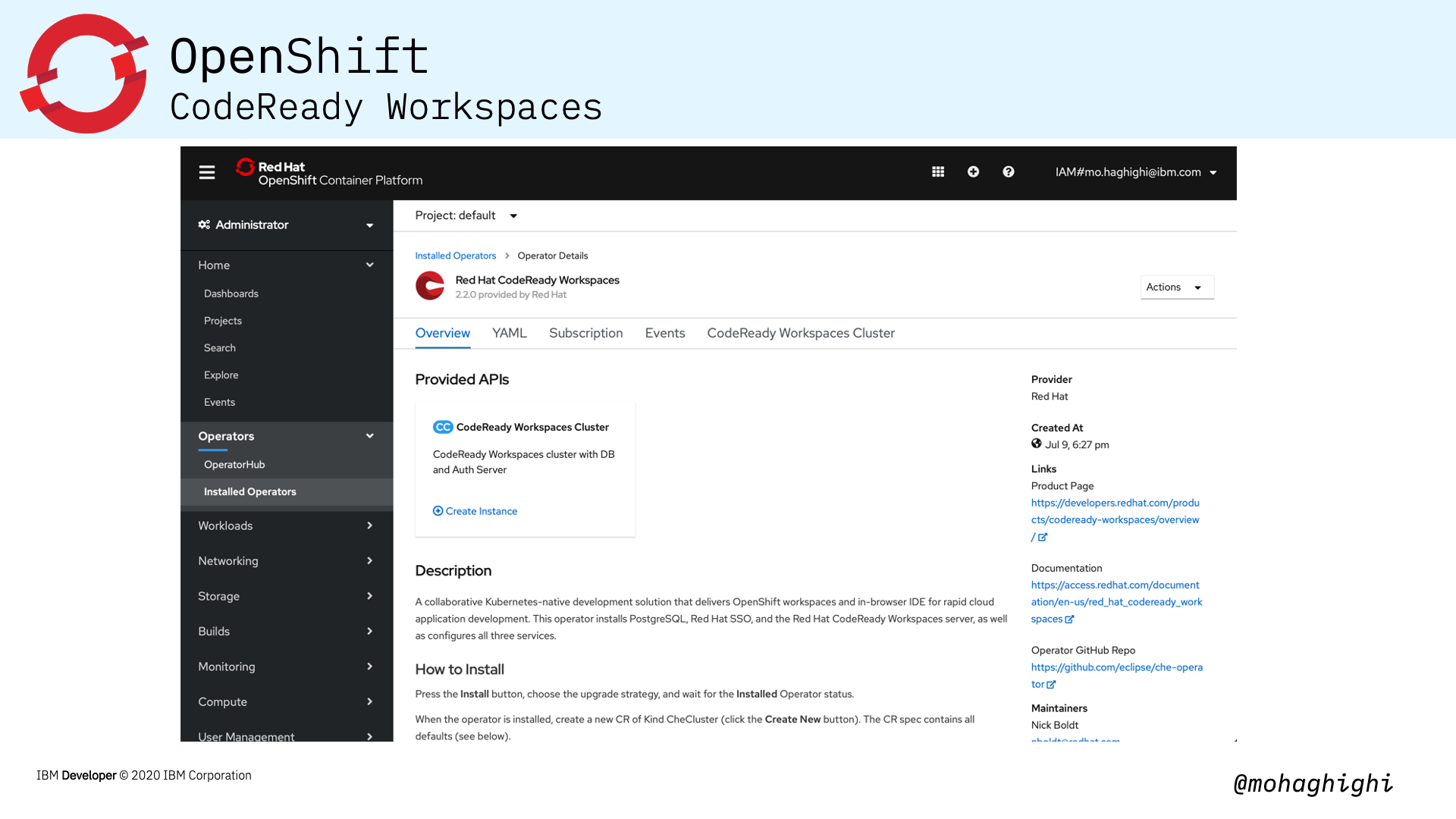Image resolution: width=1456 pixels, height=819 pixels.
Task: Click external link icon after documentation URL
Action: pos(1069,620)
